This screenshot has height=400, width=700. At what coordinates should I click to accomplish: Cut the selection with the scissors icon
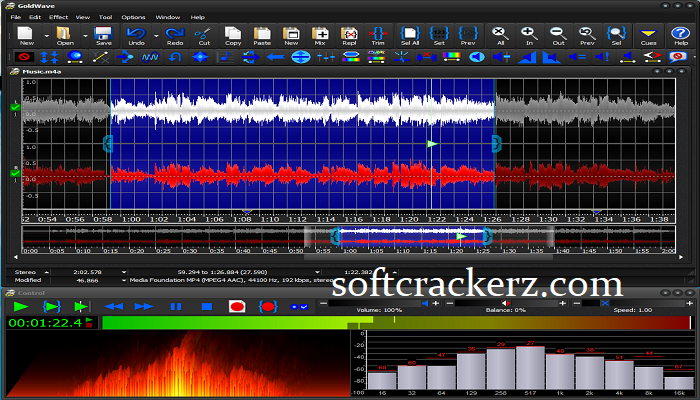tap(204, 36)
